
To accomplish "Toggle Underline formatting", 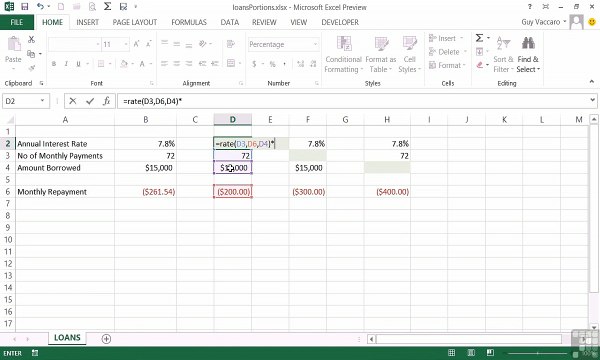I will pyautogui.click(x=78, y=64).
